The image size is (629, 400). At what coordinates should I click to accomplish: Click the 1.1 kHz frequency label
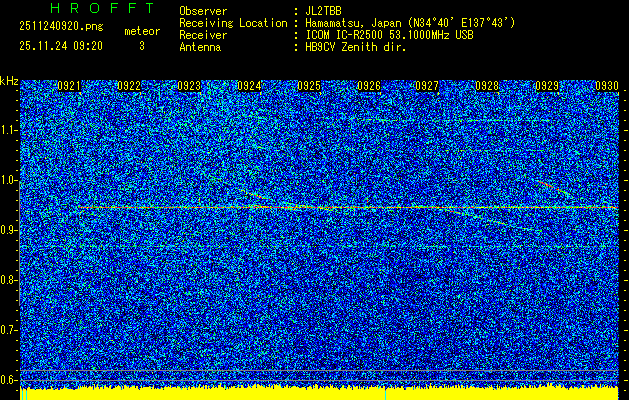[9, 130]
